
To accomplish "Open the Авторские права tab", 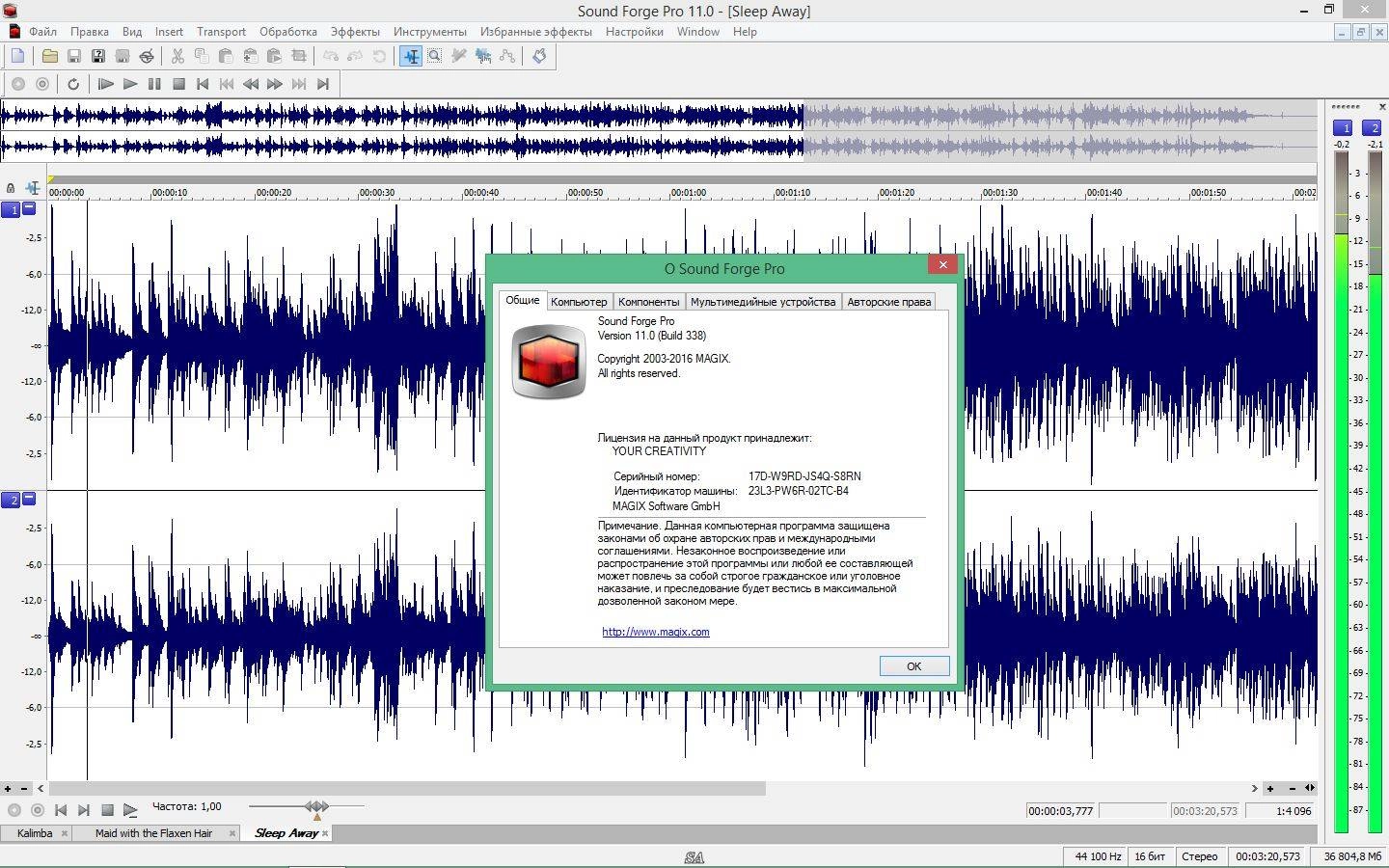I will point(888,302).
